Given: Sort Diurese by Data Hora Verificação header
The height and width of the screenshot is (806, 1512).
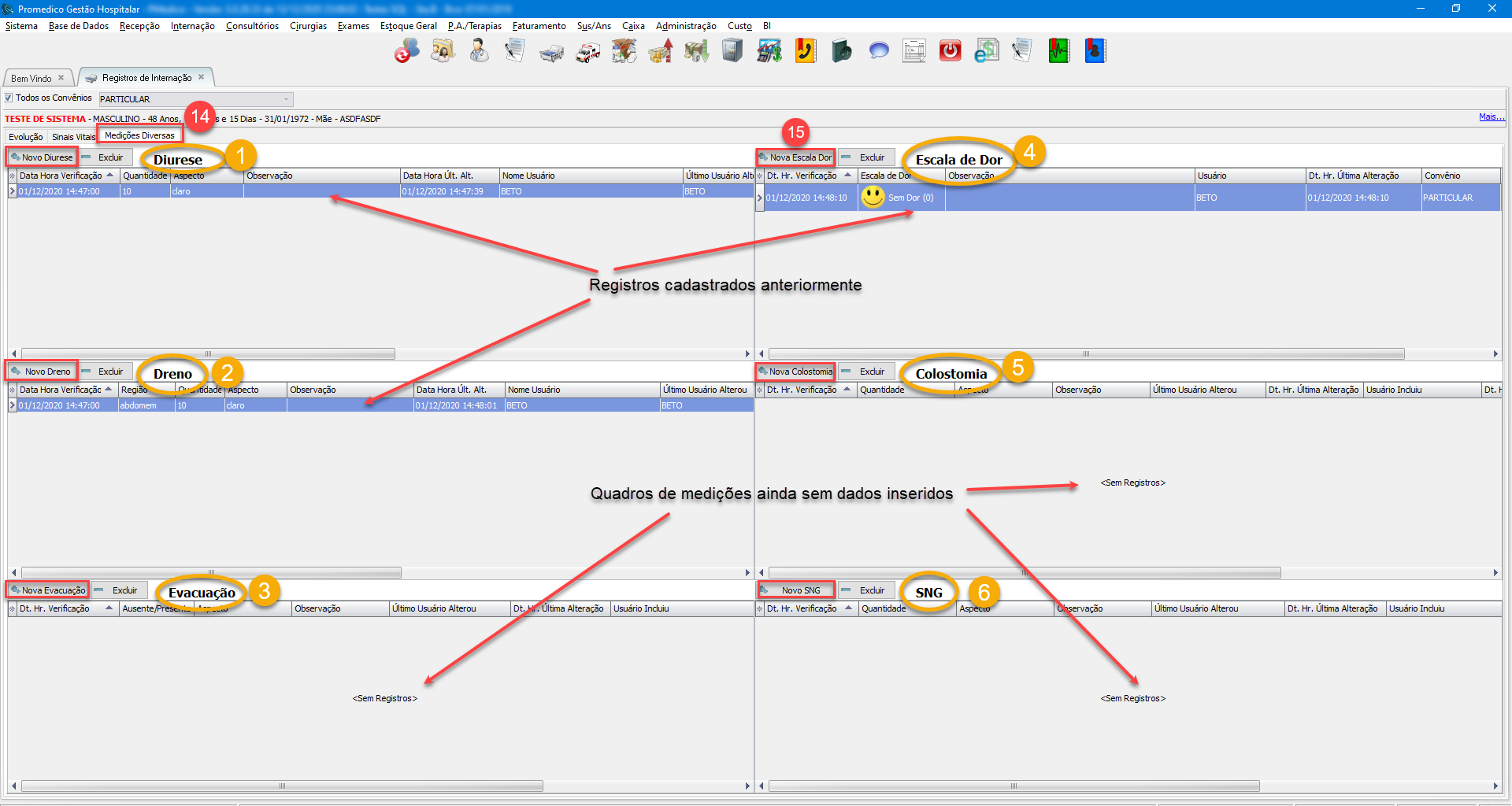Looking at the screenshot, I should 61,176.
